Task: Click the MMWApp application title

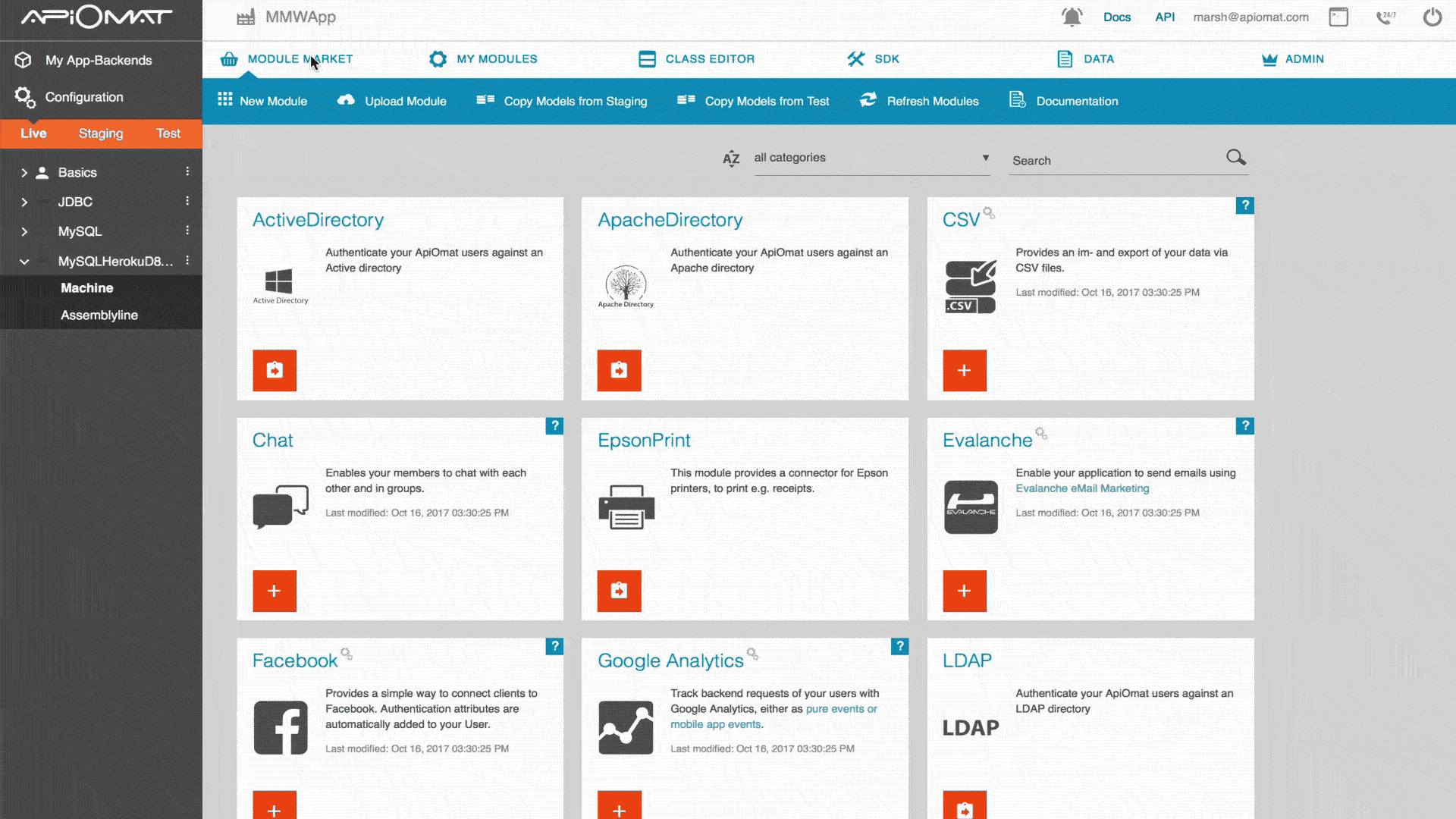Action: (x=300, y=17)
